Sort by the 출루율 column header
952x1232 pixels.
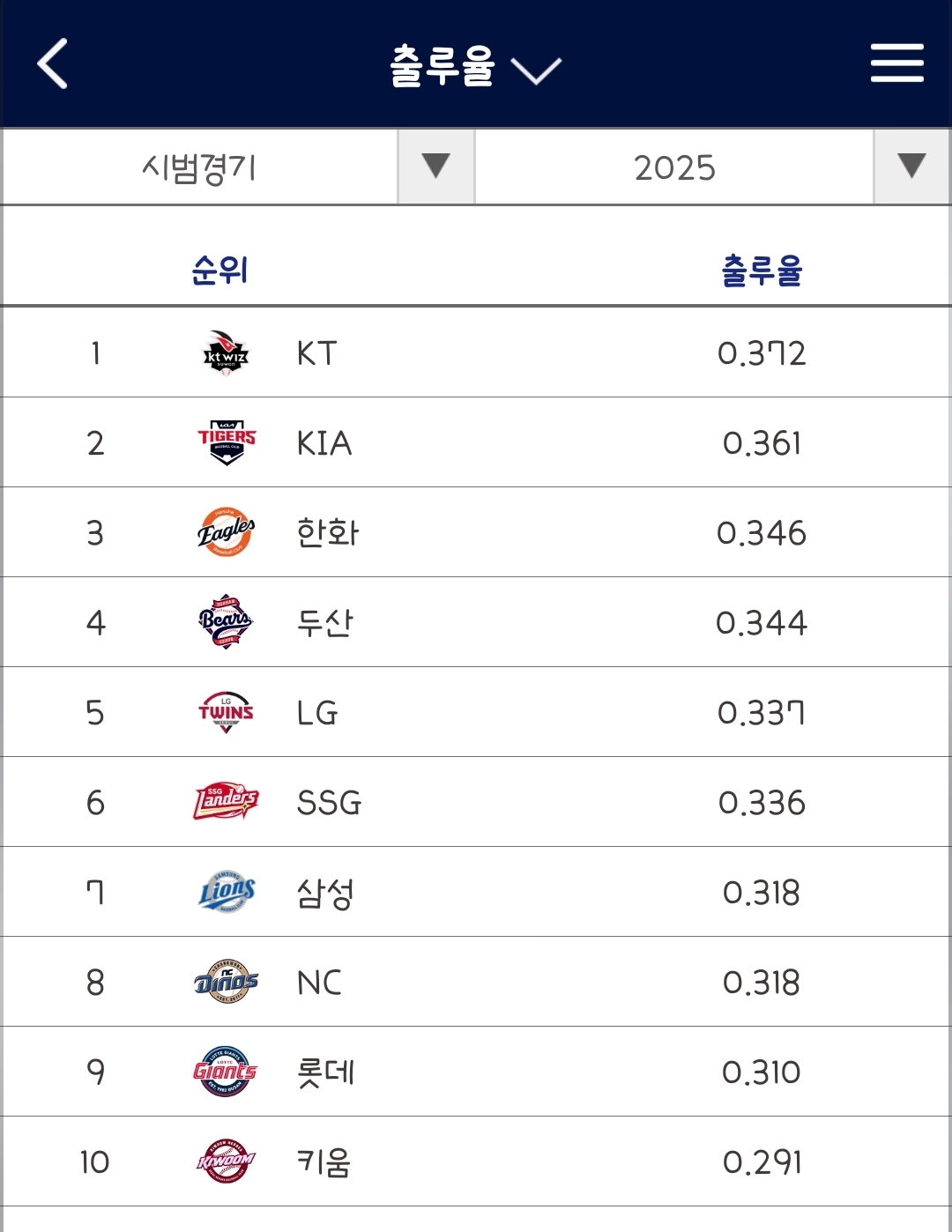[762, 271]
